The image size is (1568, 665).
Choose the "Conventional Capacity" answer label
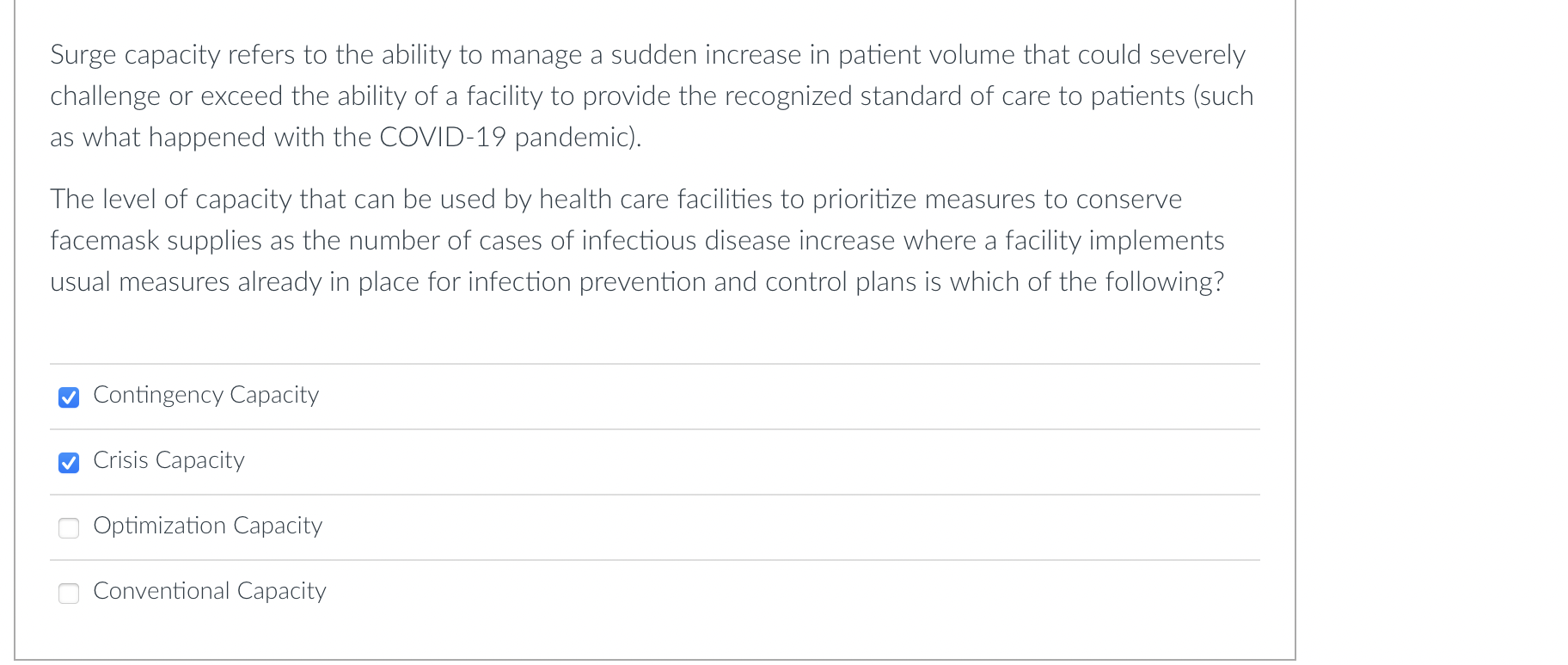pyautogui.click(x=210, y=591)
